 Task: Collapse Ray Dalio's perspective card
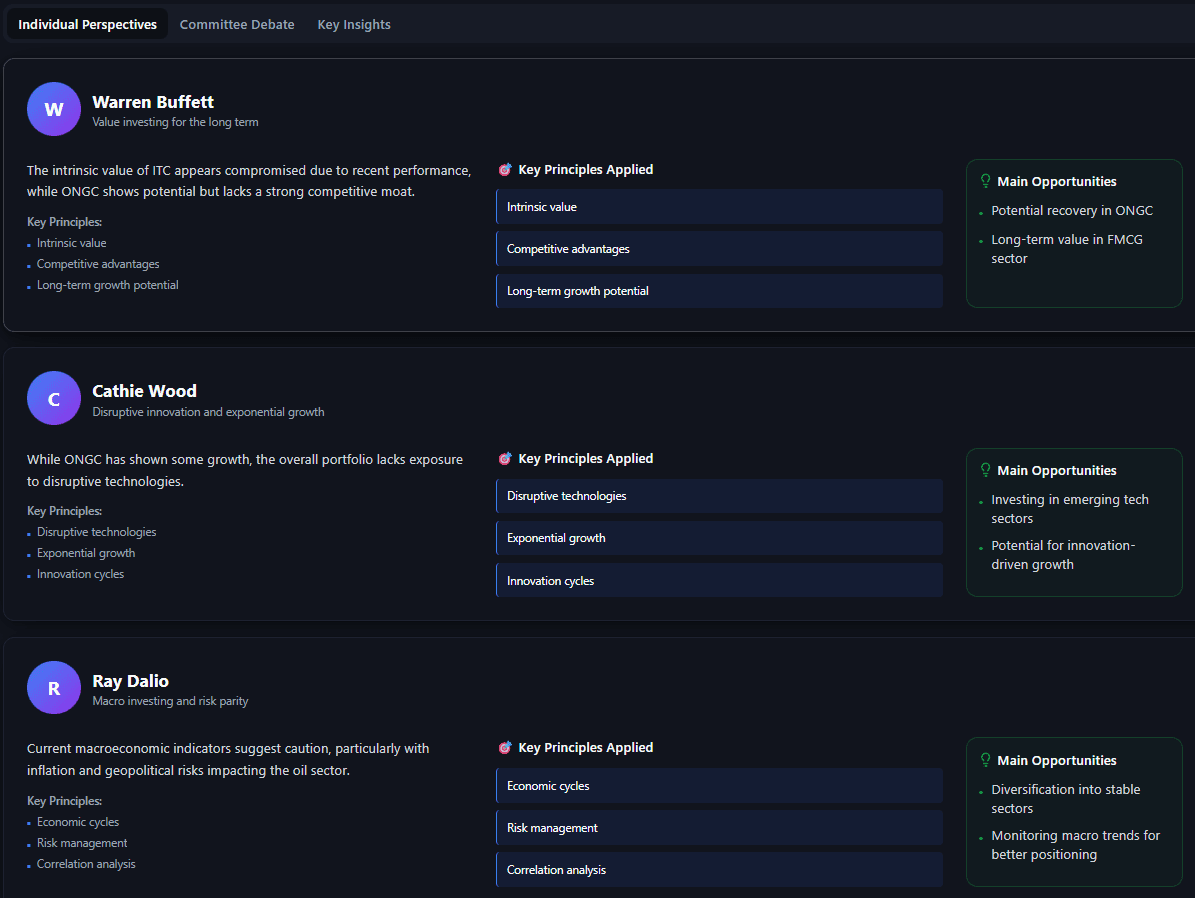coord(131,680)
